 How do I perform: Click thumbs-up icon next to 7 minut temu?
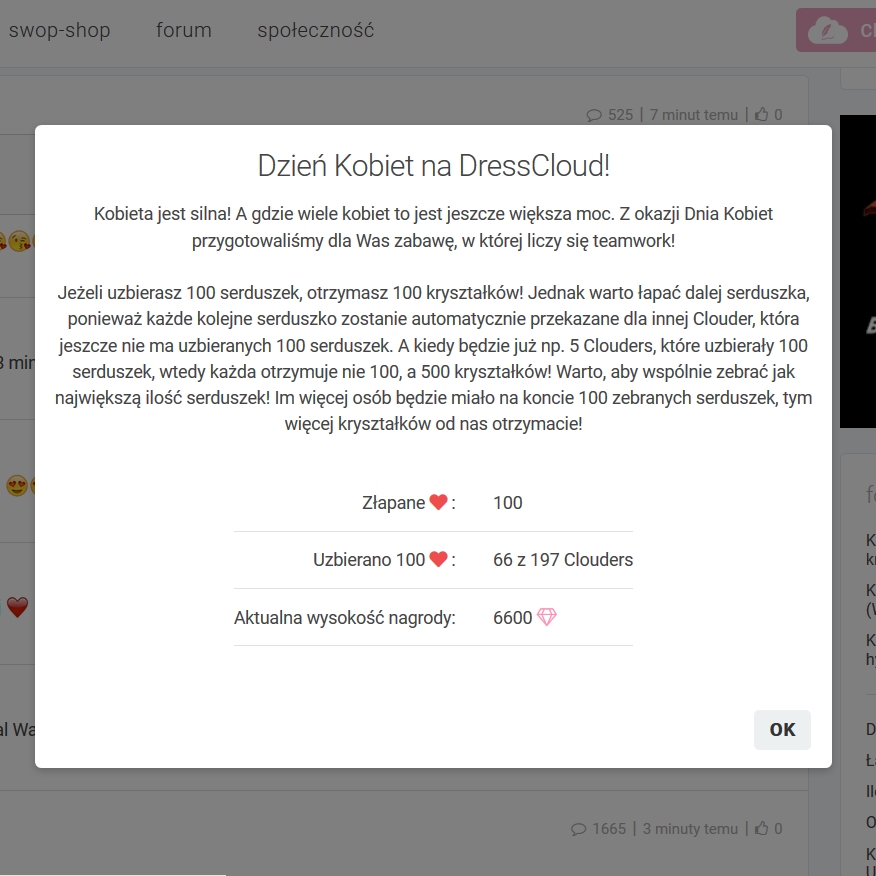tap(762, 115)
